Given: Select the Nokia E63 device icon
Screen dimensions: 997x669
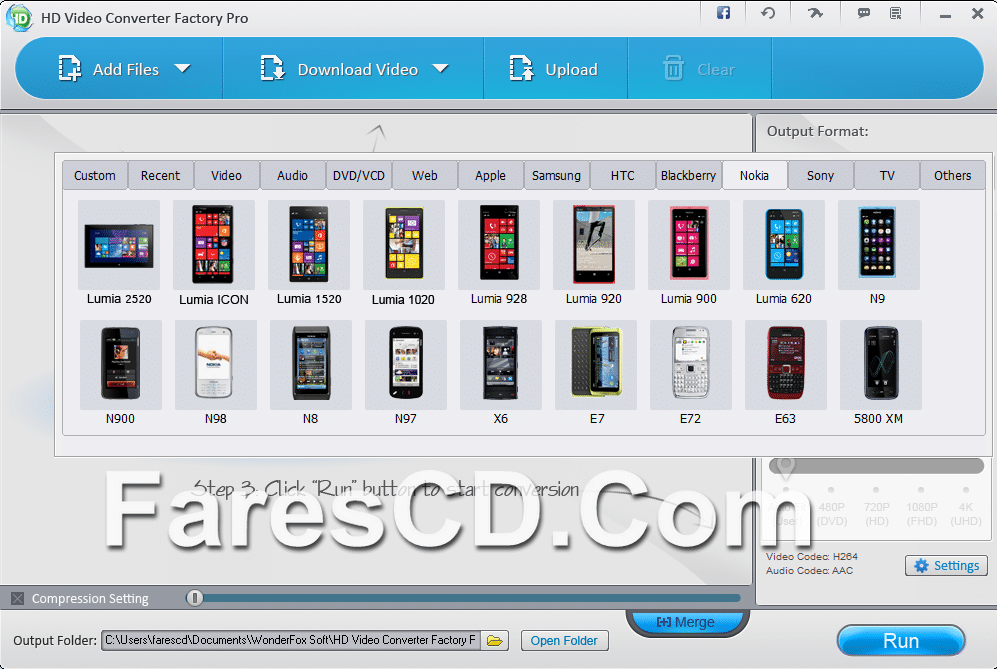Looking at the screenshot, I should click(x=786, y=364).
